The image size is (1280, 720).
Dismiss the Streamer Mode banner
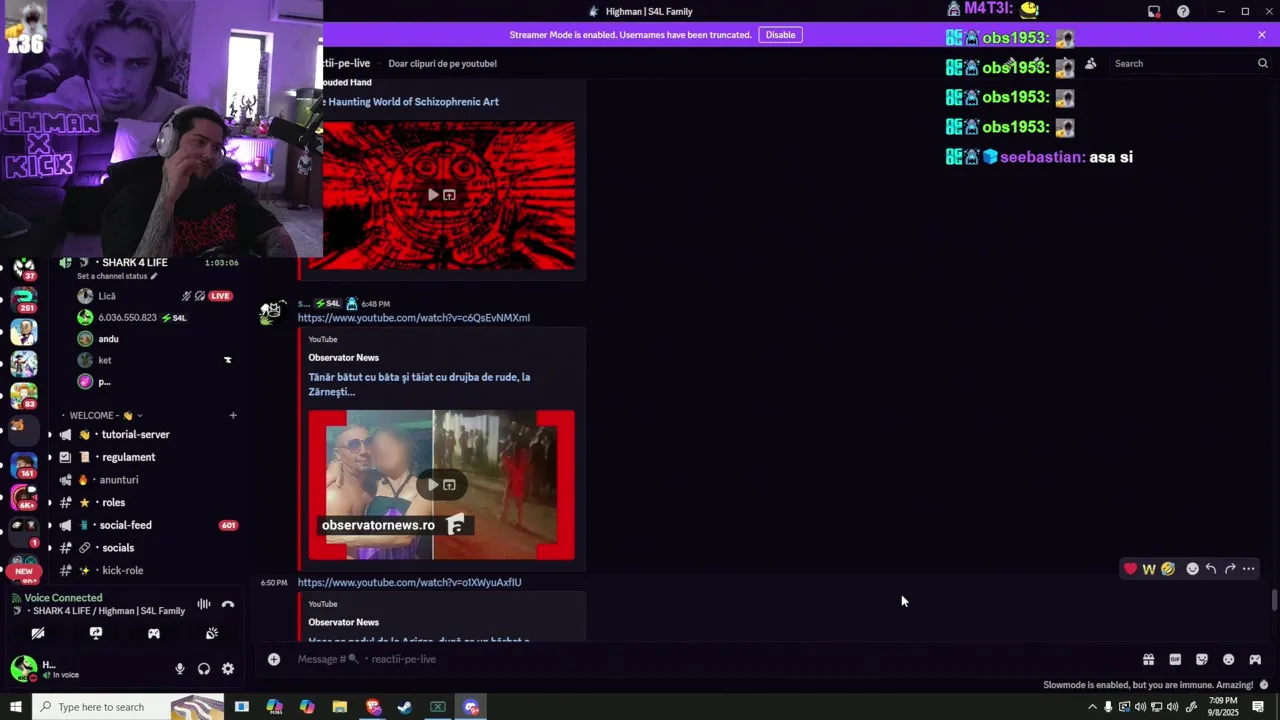(1262, 35)
